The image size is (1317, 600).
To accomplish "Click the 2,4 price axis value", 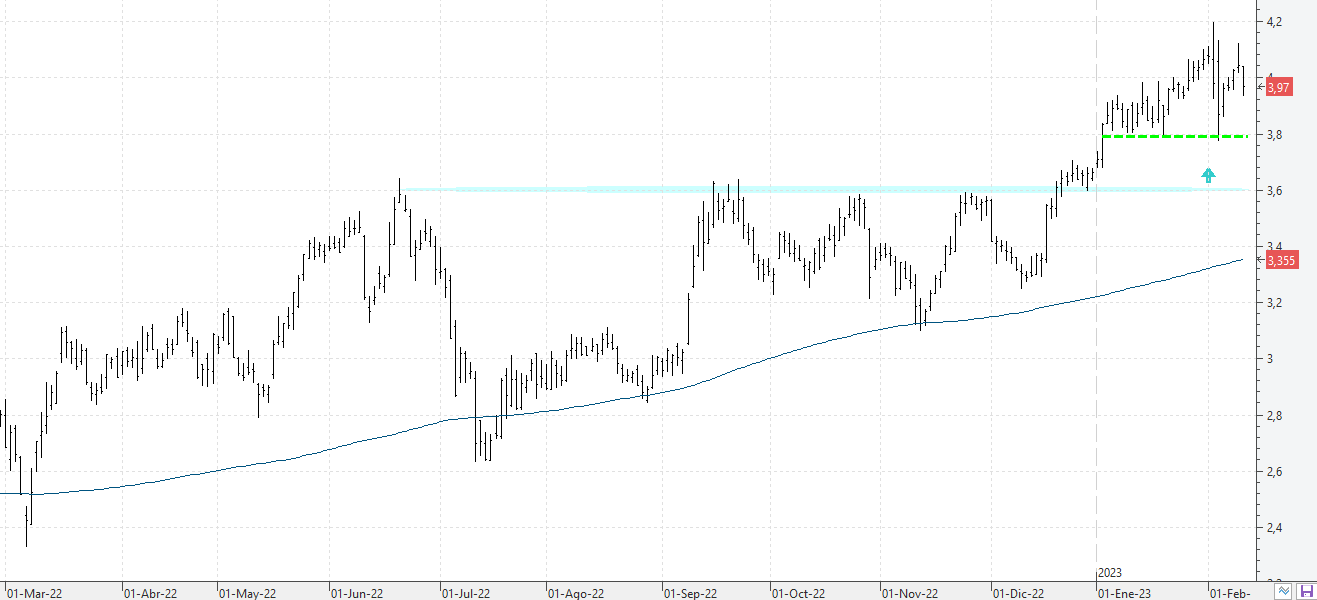I will [x=1275, y=528].
